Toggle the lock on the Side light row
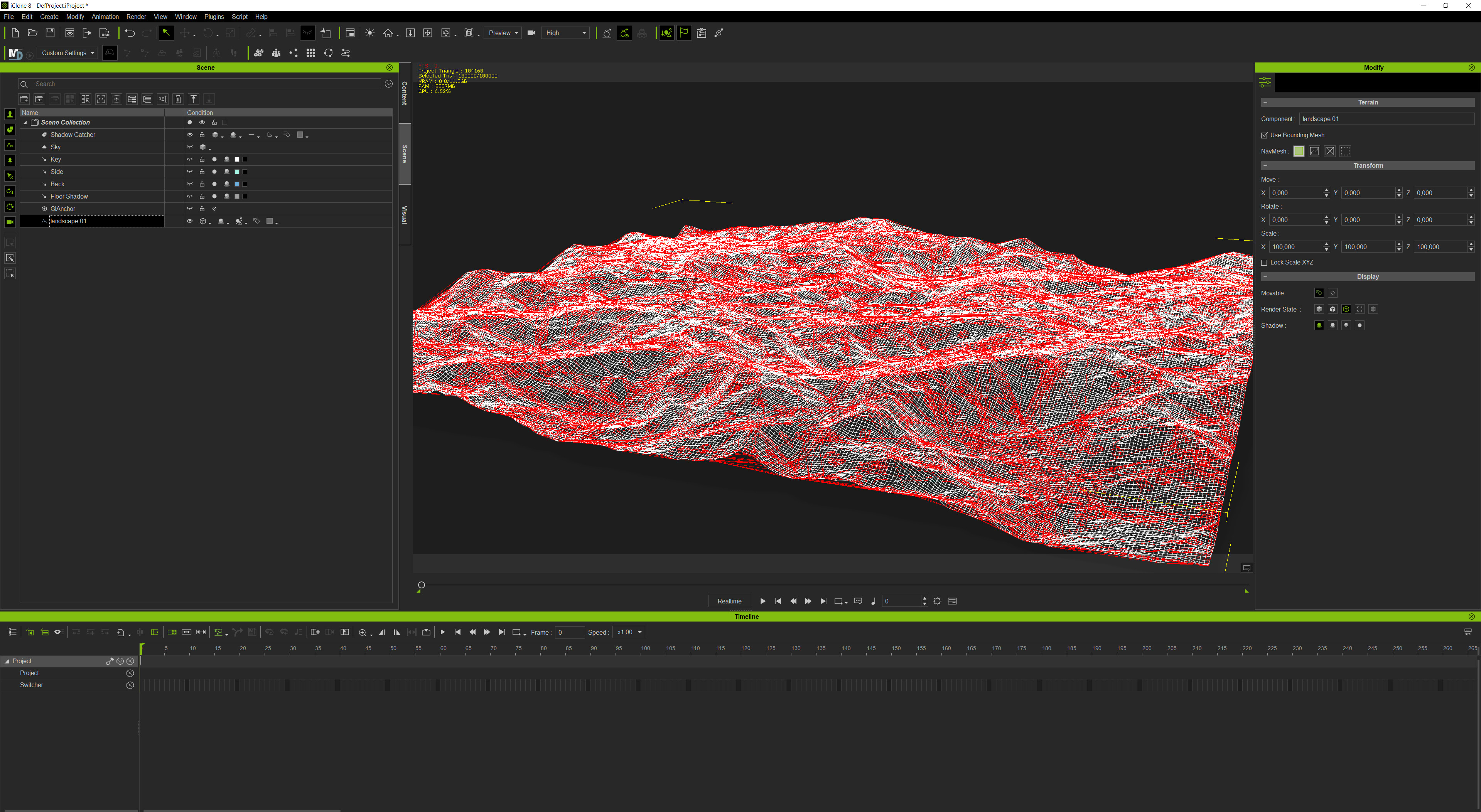1481x812 pixels. coord(202,172)
